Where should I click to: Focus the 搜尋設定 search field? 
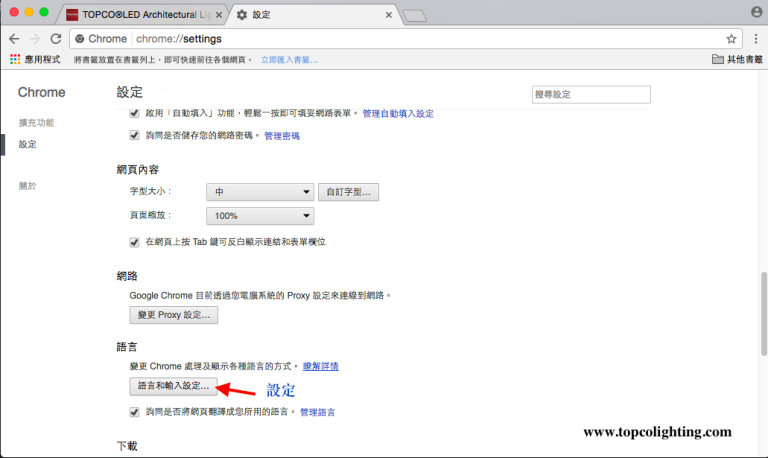pos(591,95)
